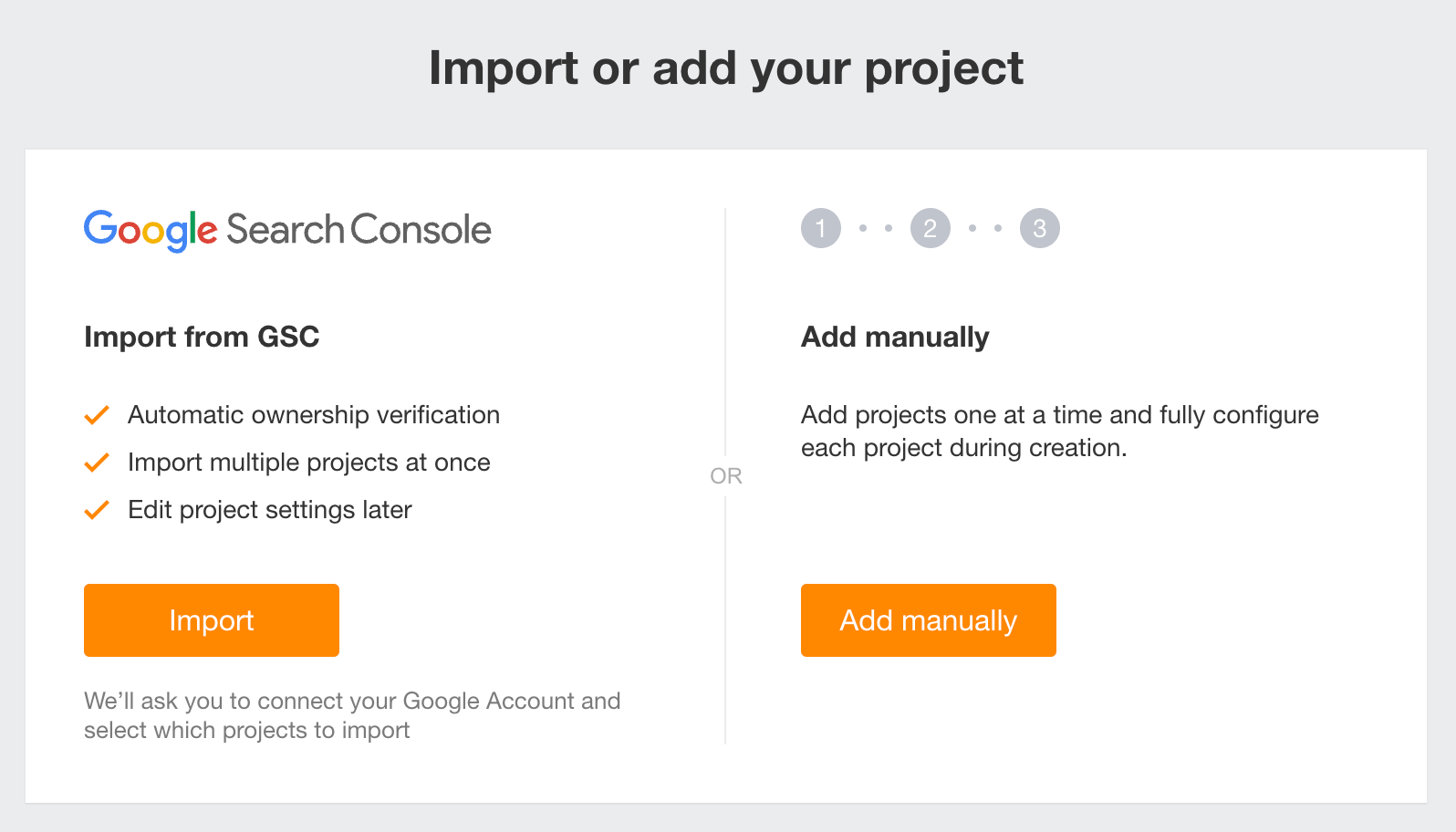Click the Automatic ownership verification list item
1456x832 pixels.
point(313,415)
